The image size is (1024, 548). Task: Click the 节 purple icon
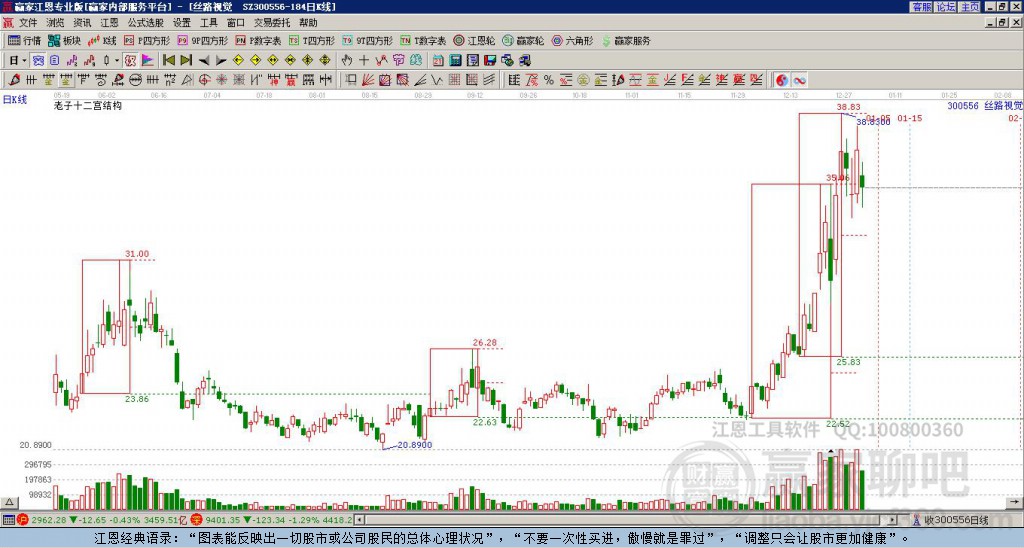coord(398,60)
